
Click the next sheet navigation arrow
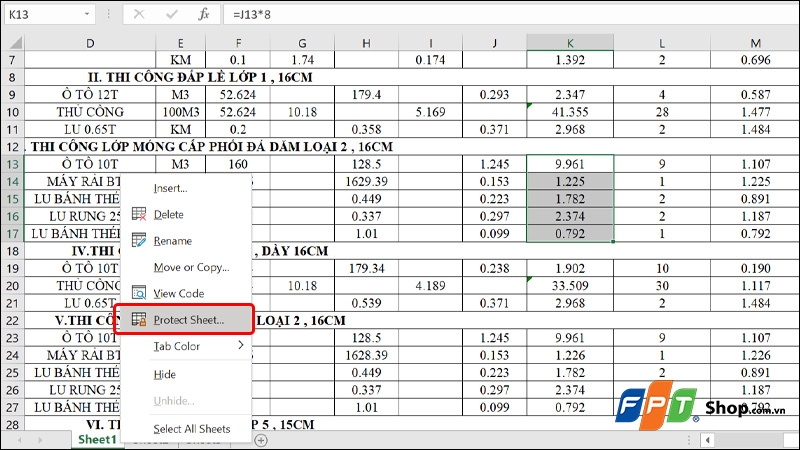(40, 440)
